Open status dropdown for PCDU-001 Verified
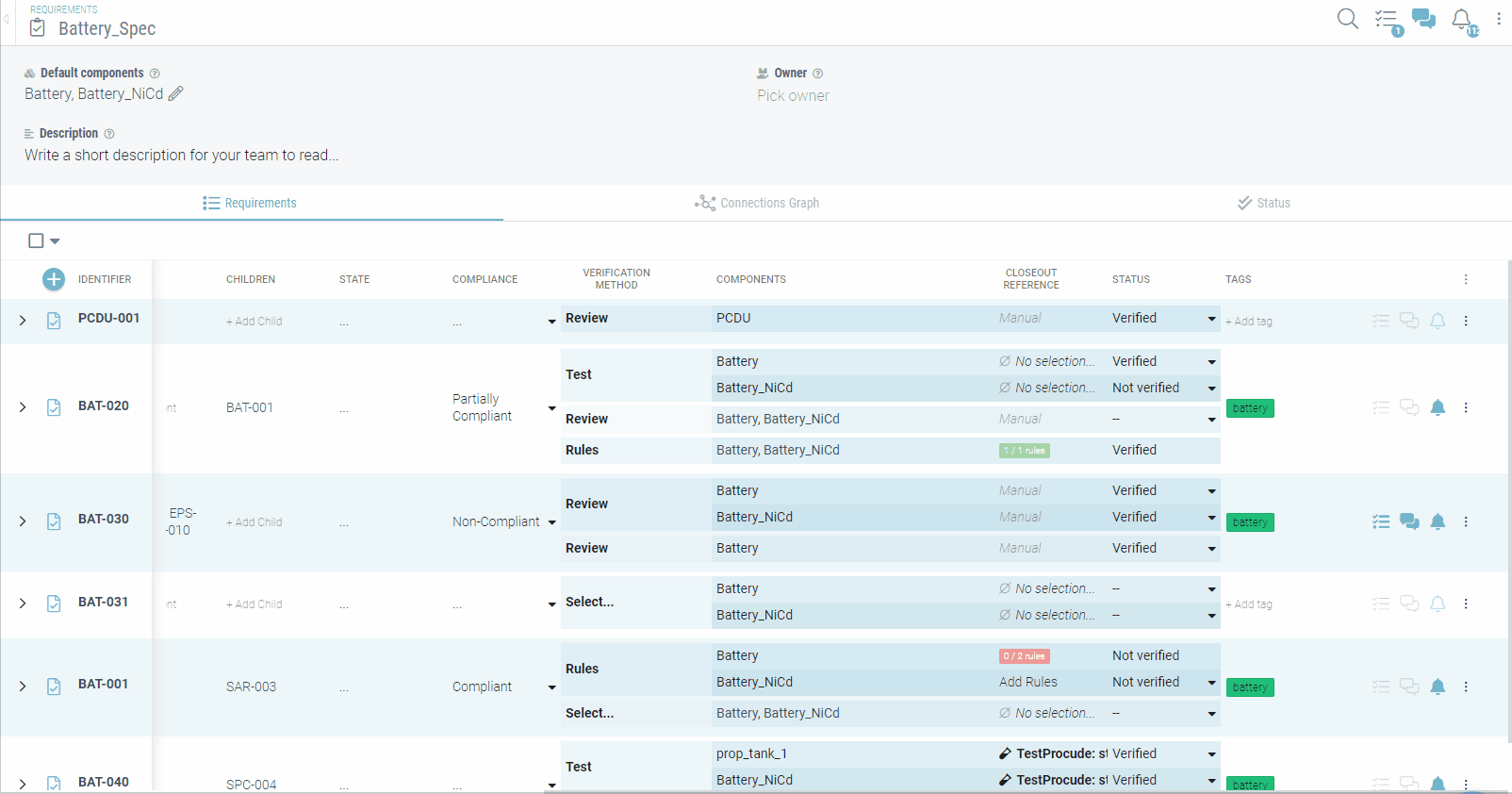This screenshot has height=794, width=1512. click(x=1211, y=320)
